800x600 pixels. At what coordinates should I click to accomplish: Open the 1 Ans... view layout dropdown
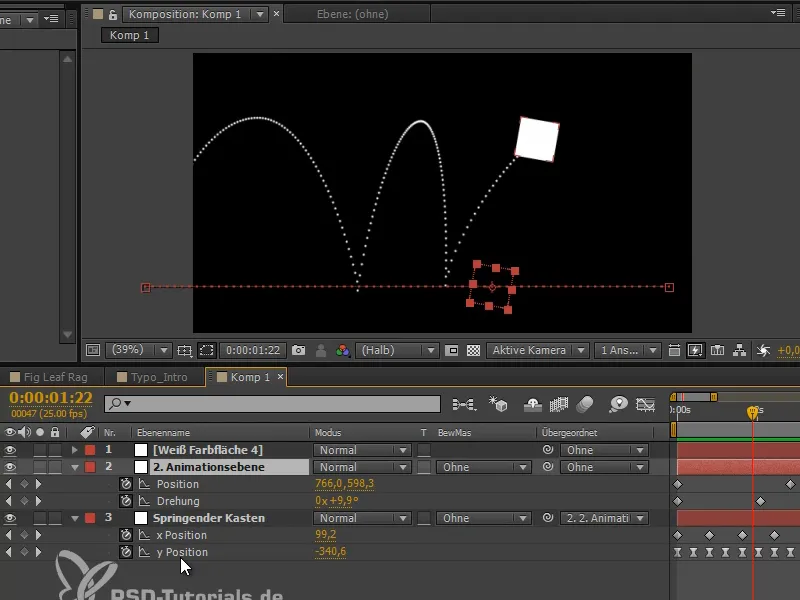[628, 351]
